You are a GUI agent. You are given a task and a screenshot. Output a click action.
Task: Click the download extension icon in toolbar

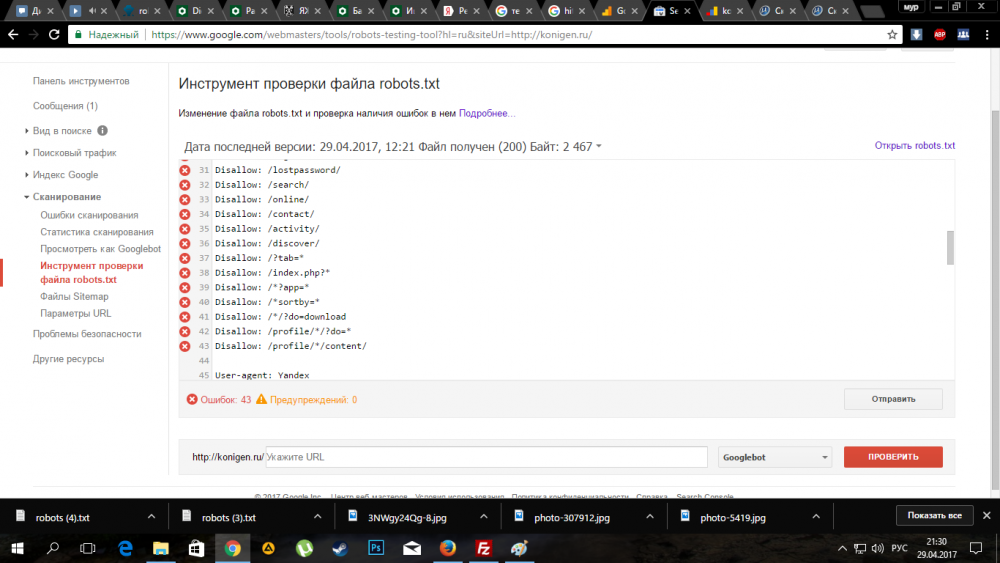[916, 34]
